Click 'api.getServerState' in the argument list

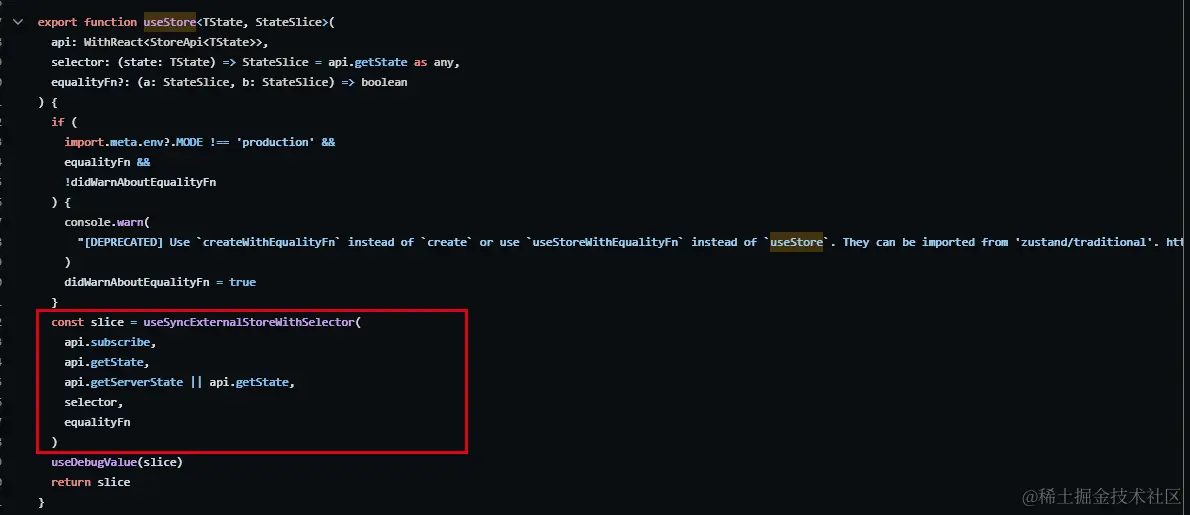click(x=124, y=382)
